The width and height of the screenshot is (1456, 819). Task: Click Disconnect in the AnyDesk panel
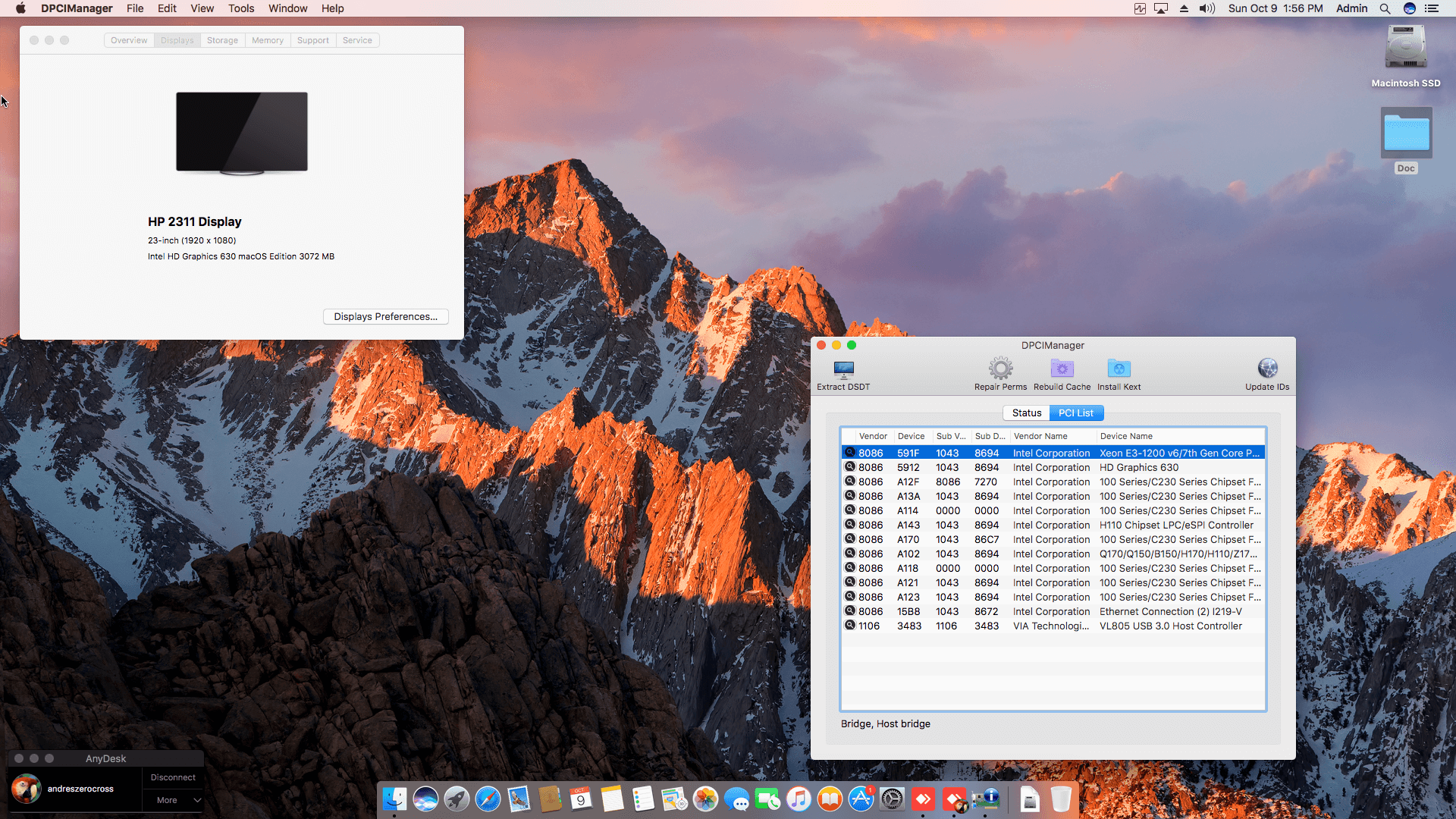click(x=173, y=777)
